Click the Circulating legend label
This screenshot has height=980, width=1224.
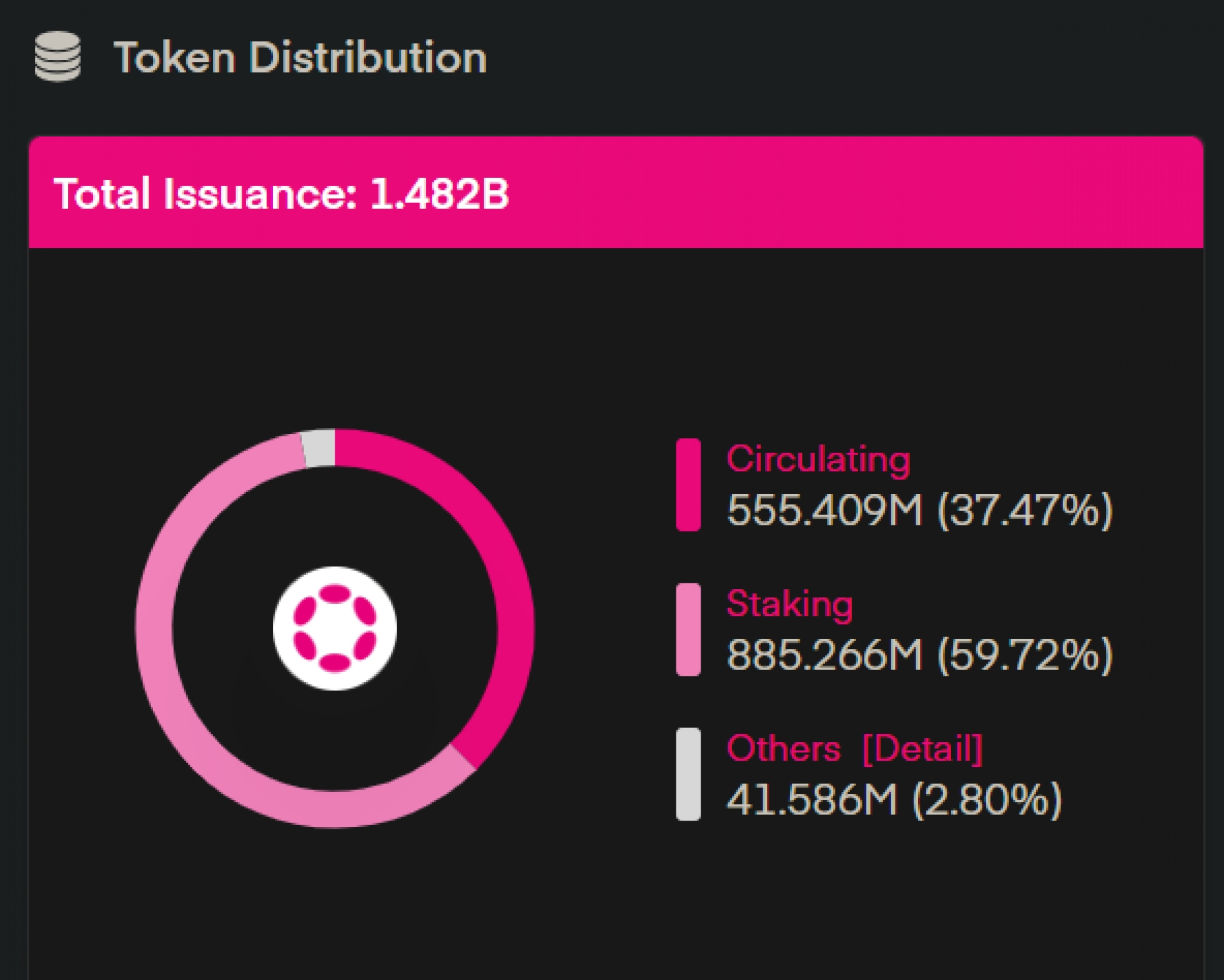(x=818, y=459)
